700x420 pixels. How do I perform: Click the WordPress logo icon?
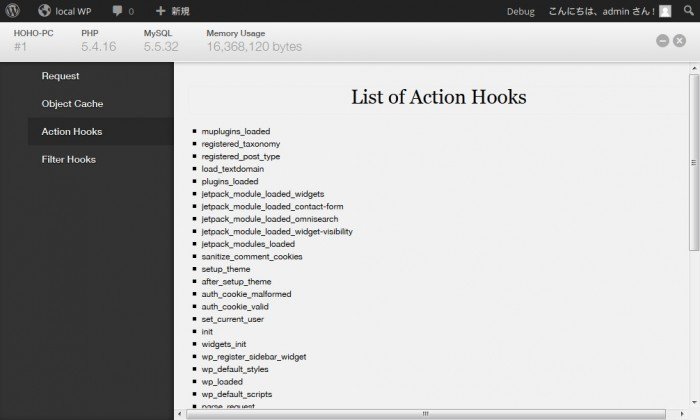(x=13, y=11)
